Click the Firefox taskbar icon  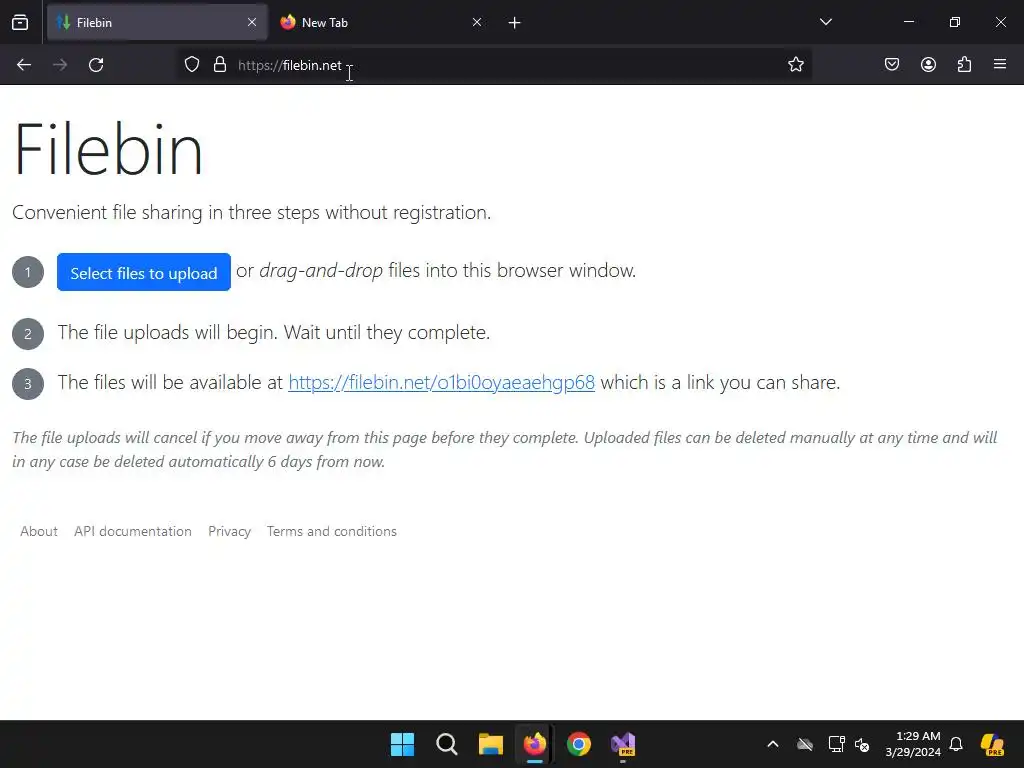click(535, 744)
